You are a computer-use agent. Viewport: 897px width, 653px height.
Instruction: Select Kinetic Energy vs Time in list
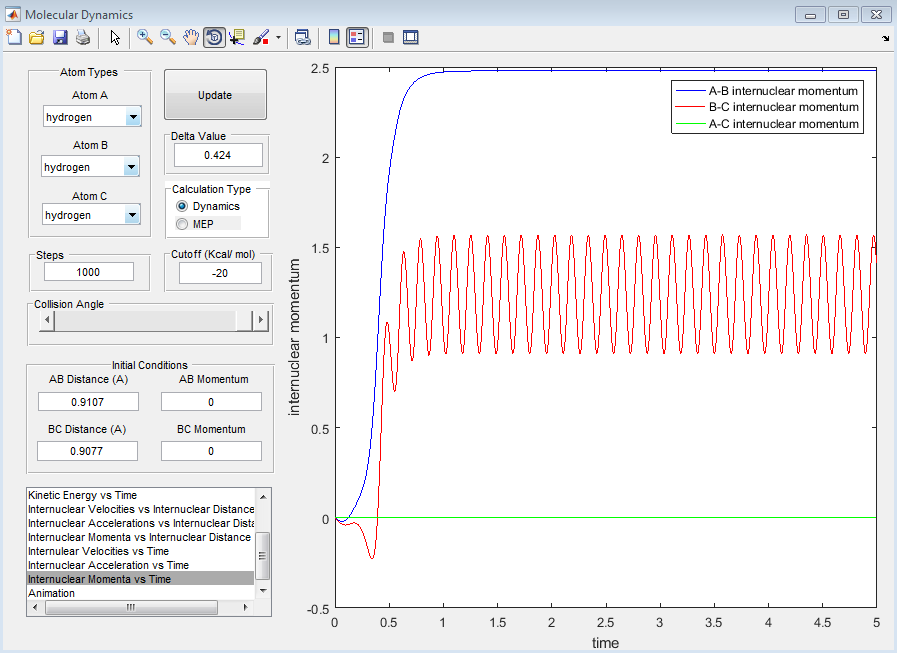pyautogui.click(x=83, y=495)
